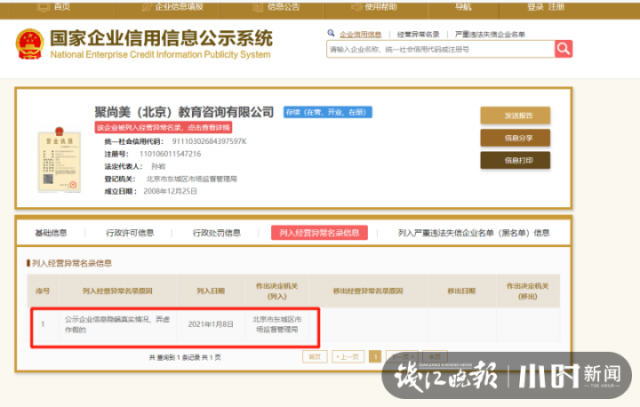Switch to 行政许可信息 tab
Viewport: 640px width, 407px height.
coord(130,233)
